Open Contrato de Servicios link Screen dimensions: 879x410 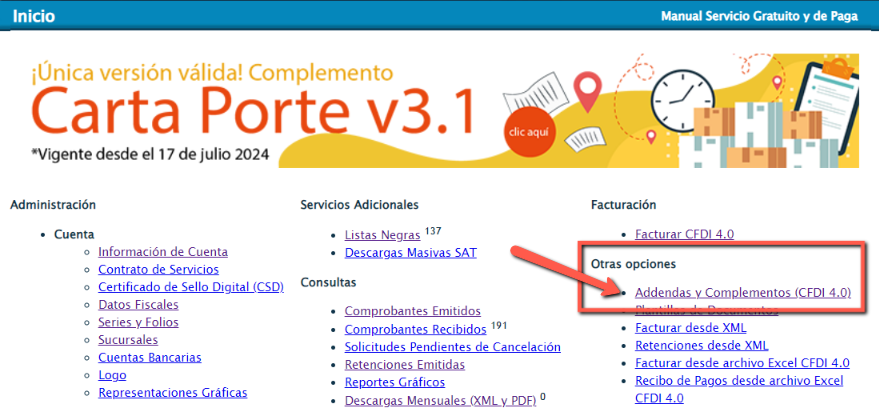point(159,269)
